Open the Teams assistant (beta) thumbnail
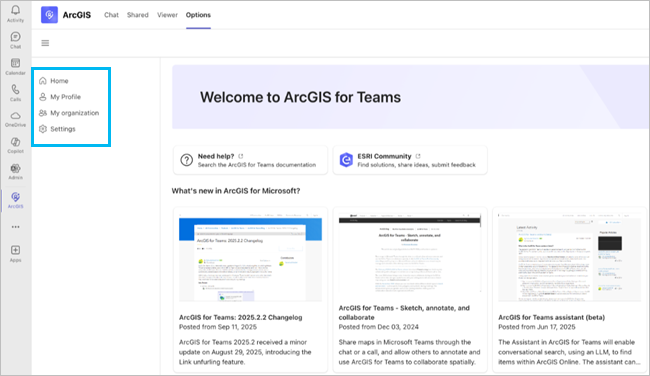The image size is (650, 376). pos(570,257)
